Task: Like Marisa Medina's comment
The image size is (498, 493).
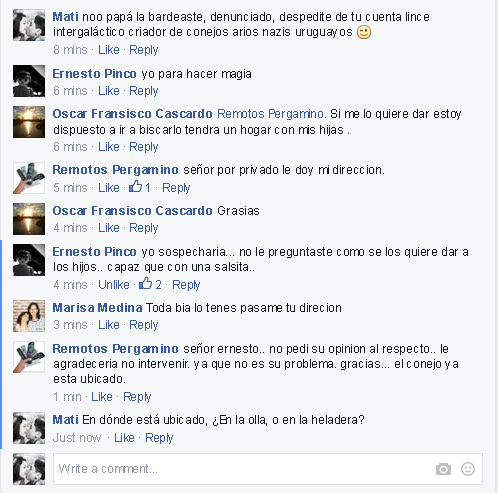Action: point(109,325)
